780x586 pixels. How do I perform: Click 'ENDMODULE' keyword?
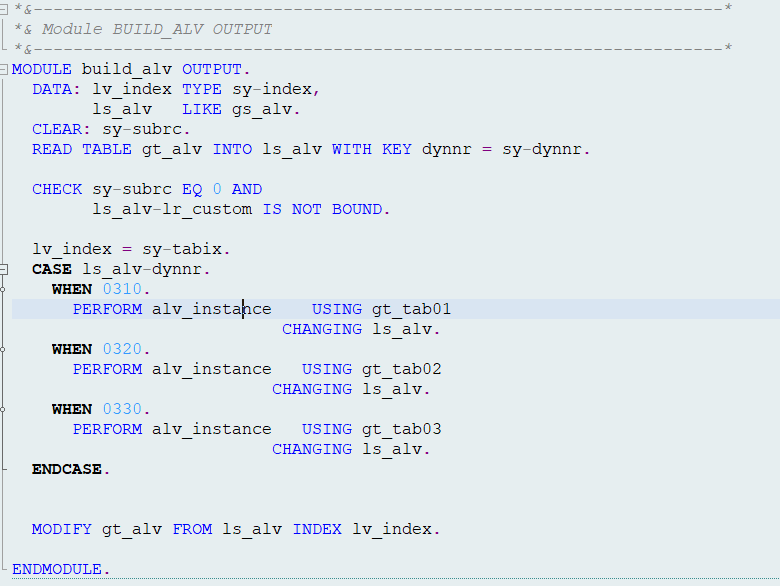57,569
